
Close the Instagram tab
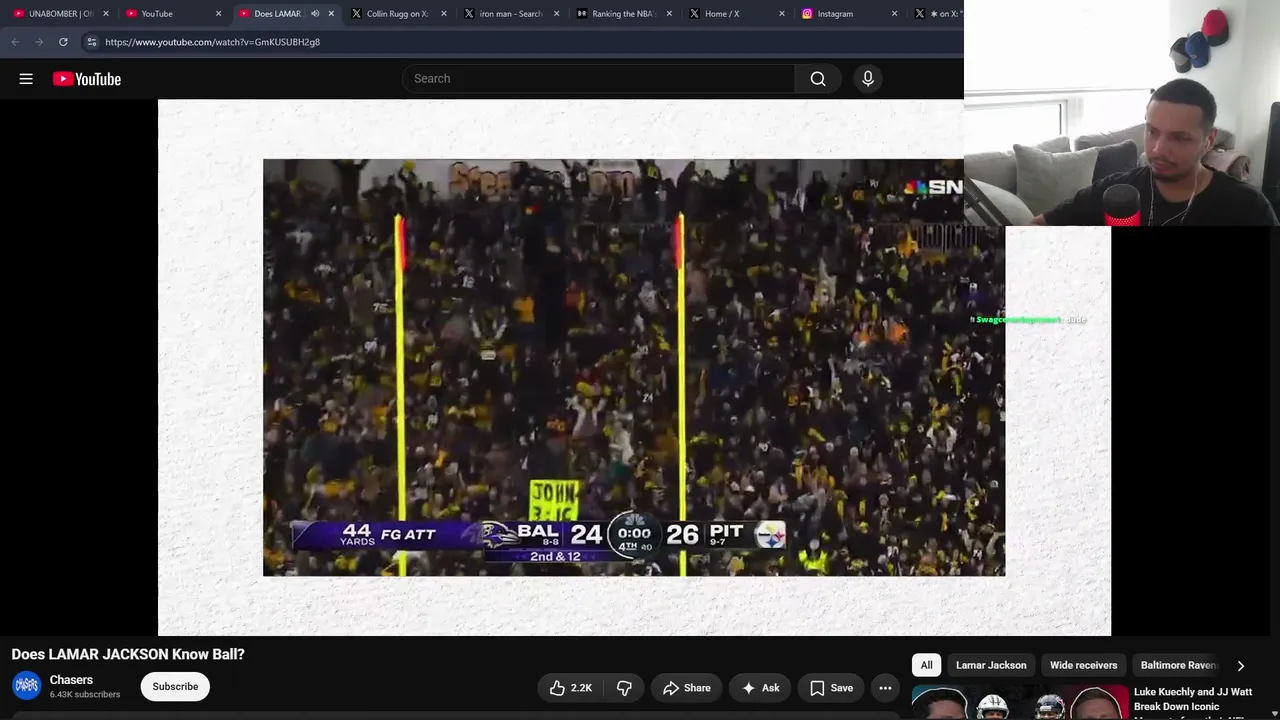coord(894,14)
